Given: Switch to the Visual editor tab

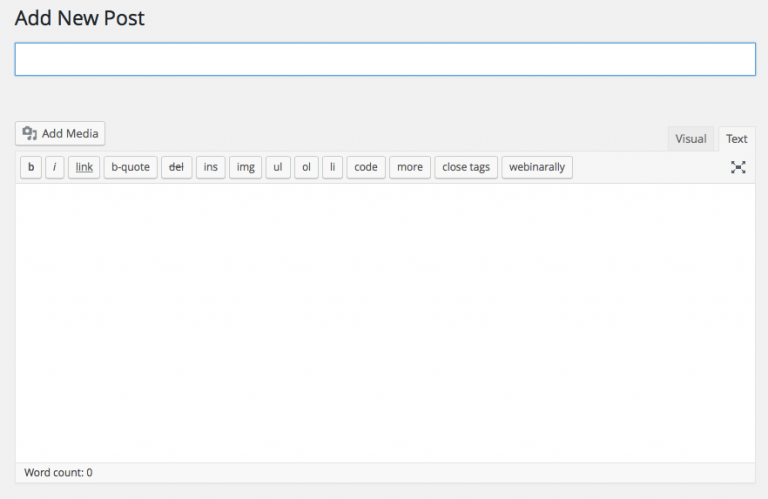Looking at the screenshot, I should coord(690,139).
